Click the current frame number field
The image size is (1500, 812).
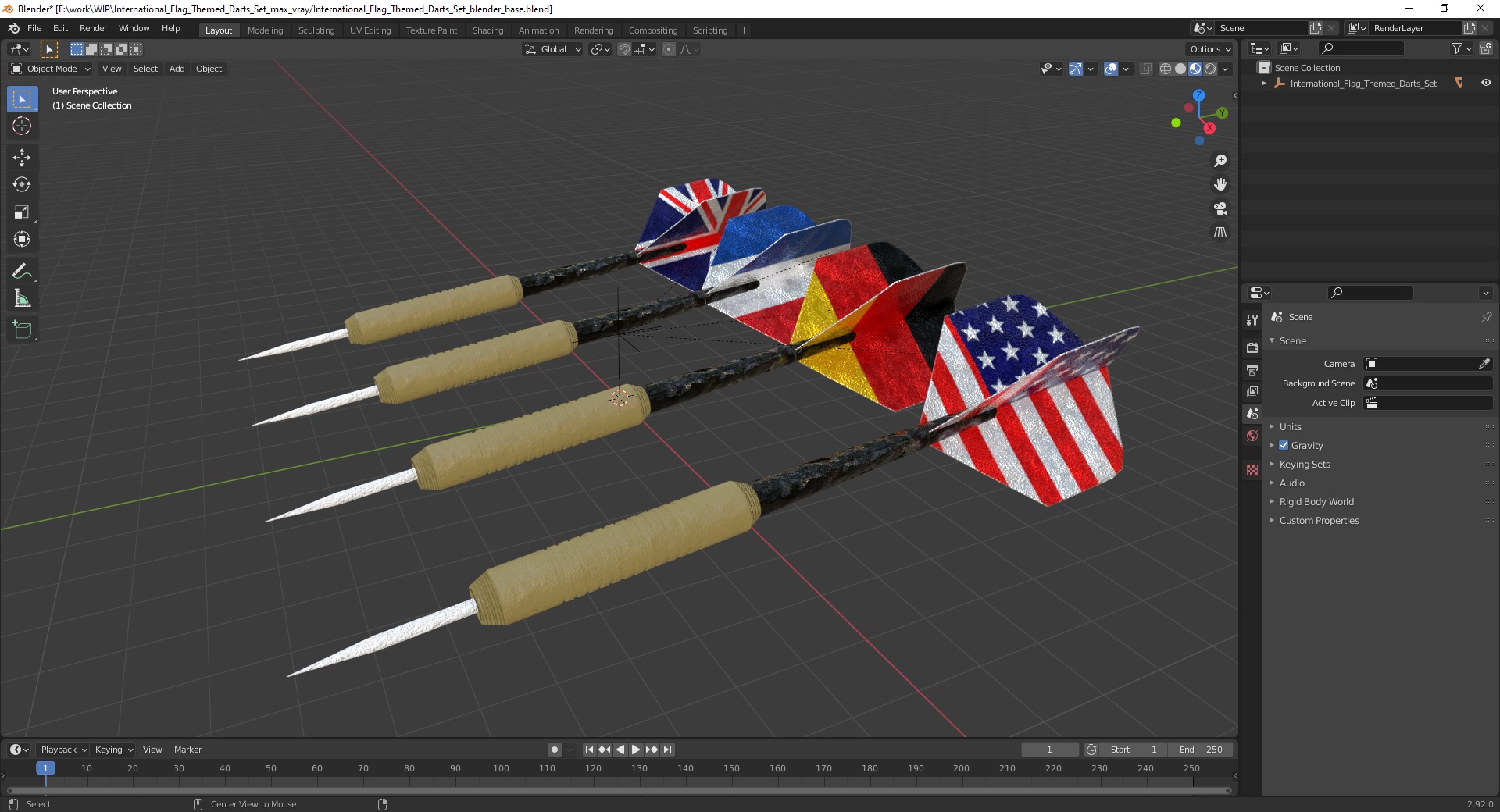click(1049, 750)
